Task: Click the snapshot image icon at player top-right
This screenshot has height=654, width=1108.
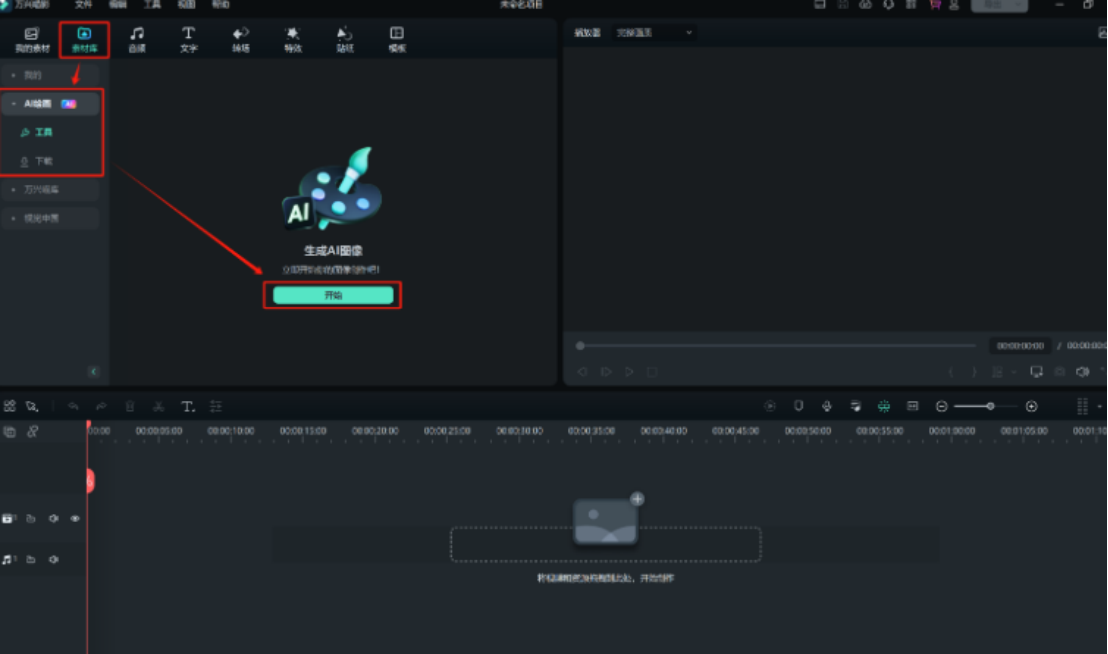Action: (1102, 32)
